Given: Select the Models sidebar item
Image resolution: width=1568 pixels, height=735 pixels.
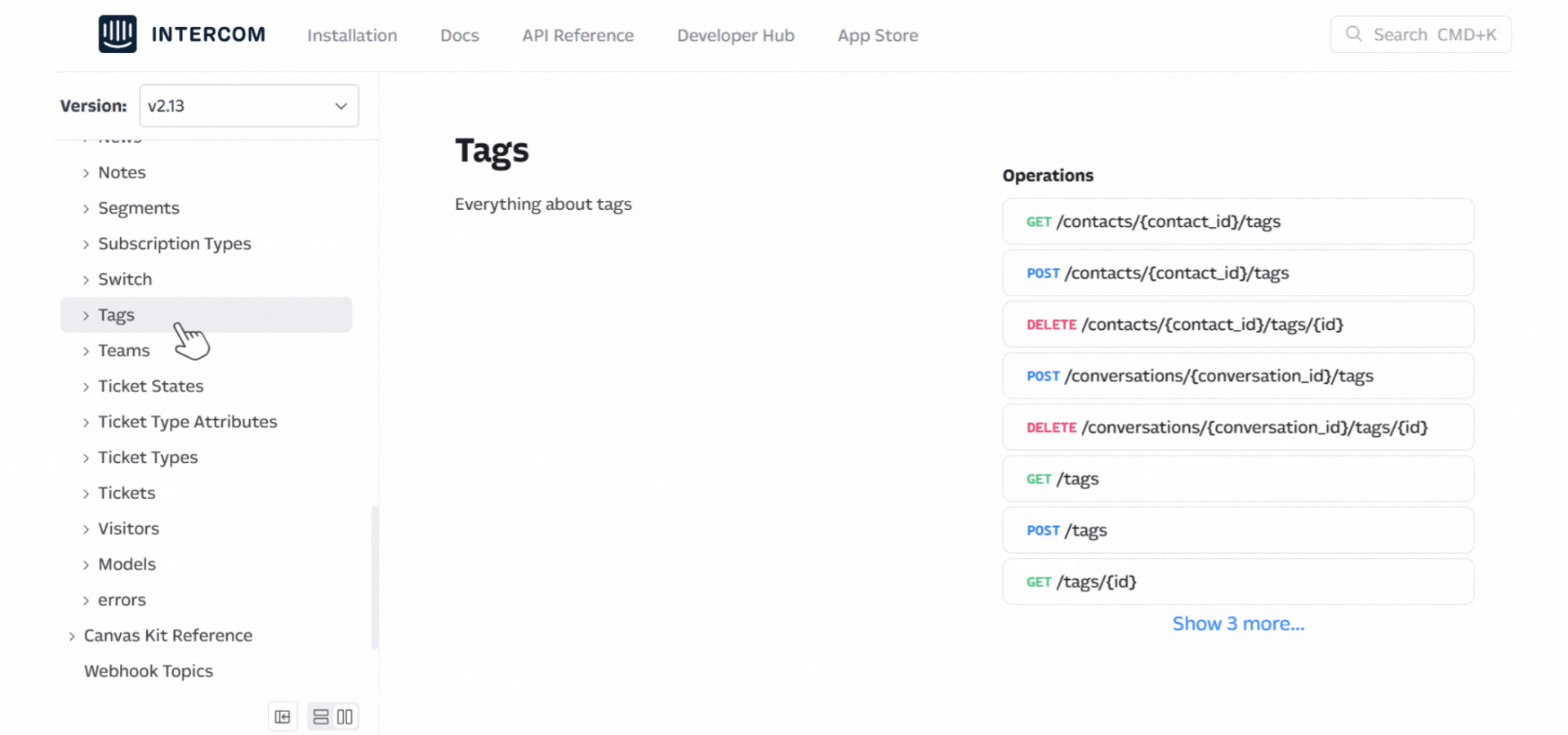Looking at the screenshot, I should pyautogui.click(x=127, y=564).
